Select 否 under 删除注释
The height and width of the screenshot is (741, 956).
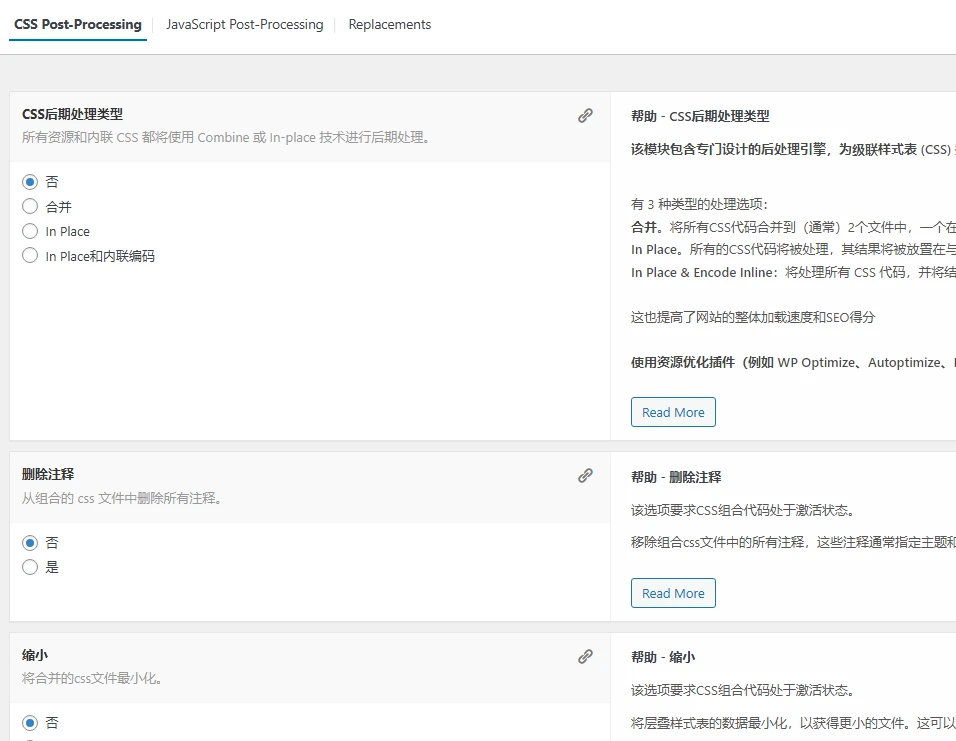30,542
